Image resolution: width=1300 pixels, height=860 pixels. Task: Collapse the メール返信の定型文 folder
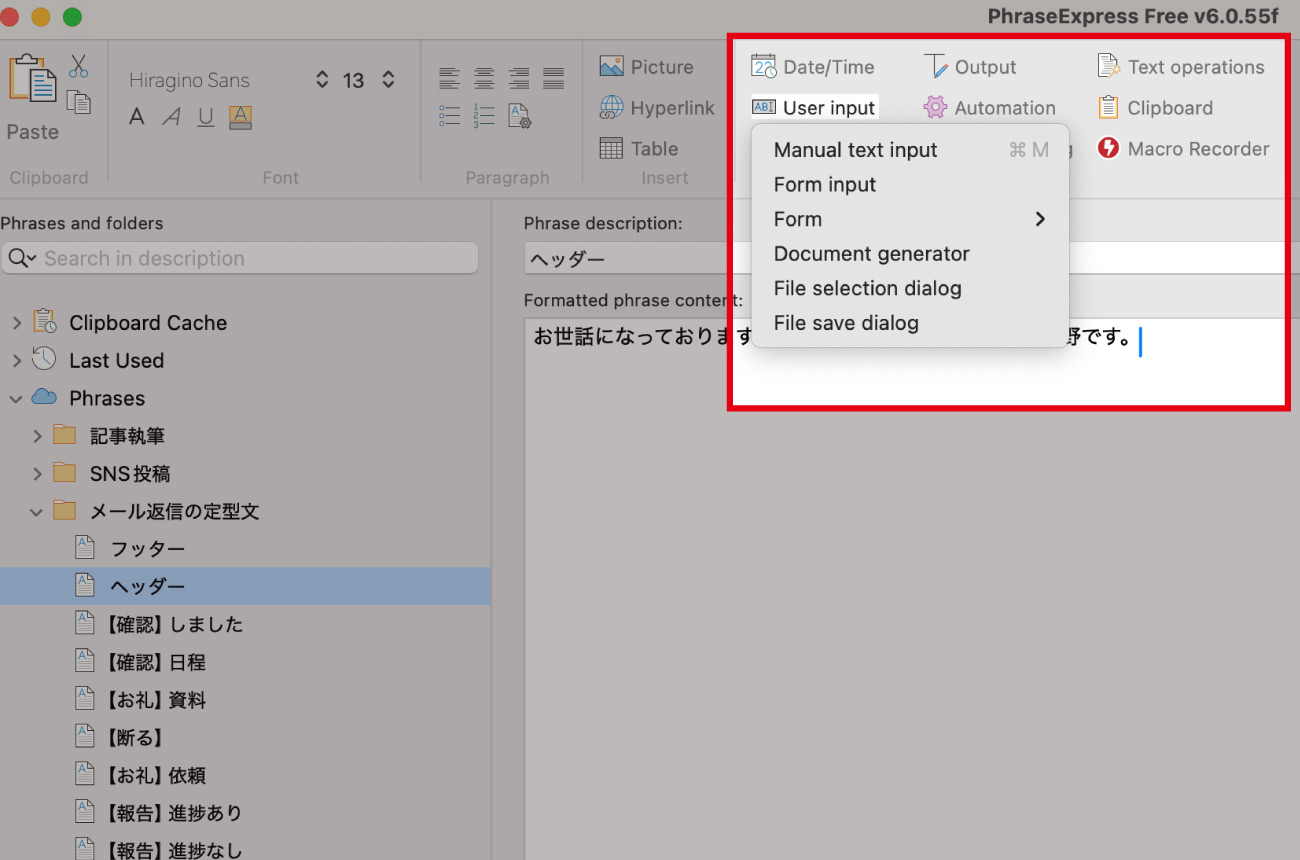click(37, 512)
